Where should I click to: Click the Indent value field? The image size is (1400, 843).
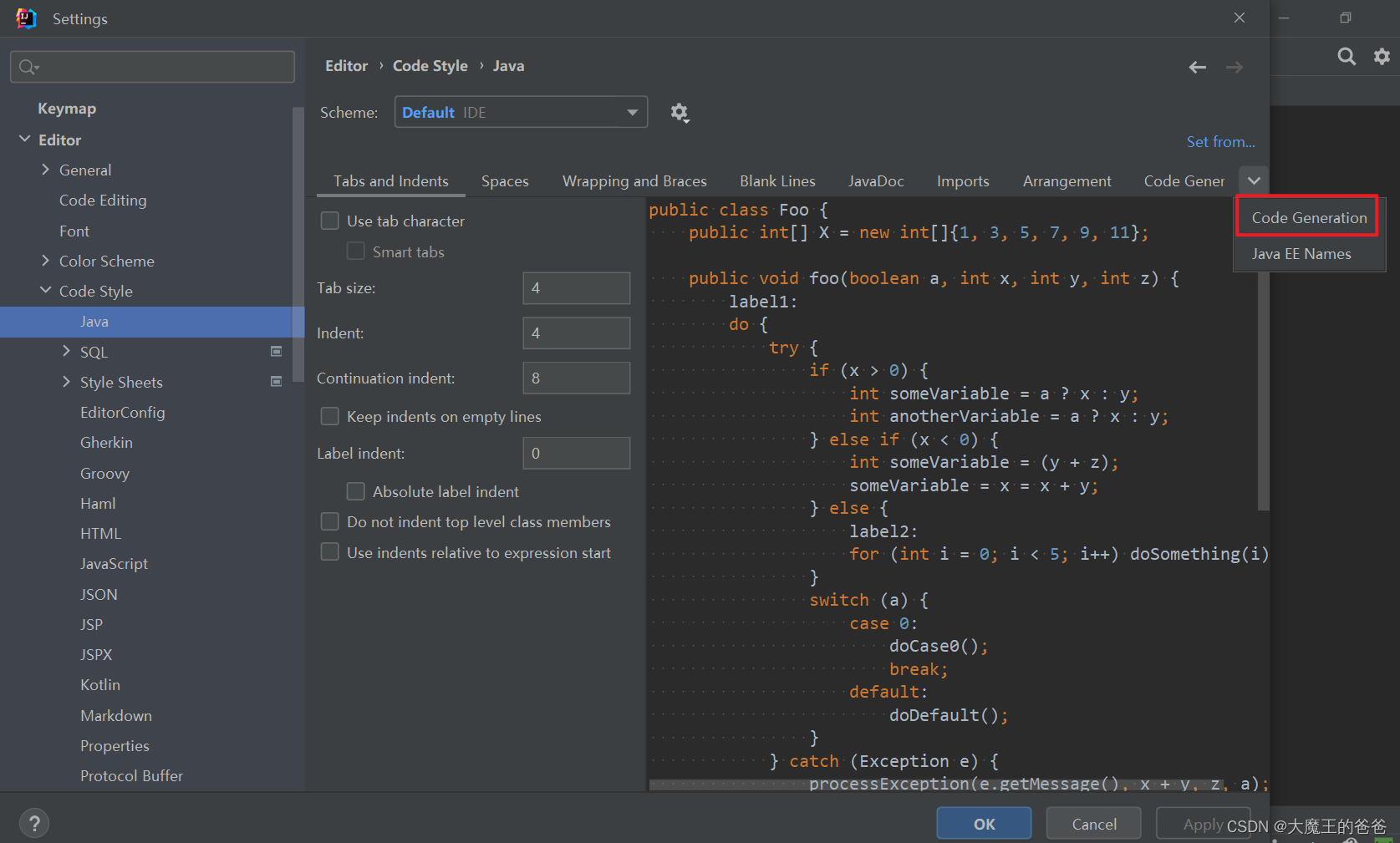click(x=576, y=333)
